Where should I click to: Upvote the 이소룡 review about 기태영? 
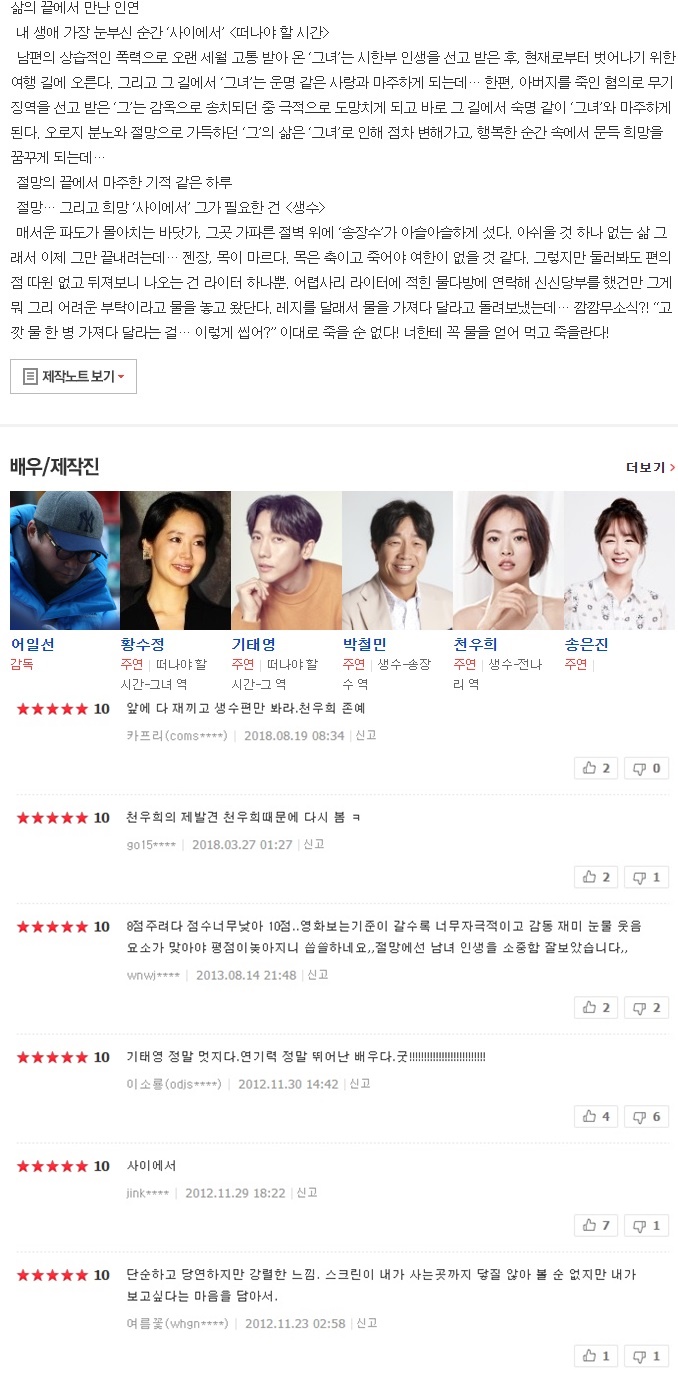coord(596,1116)
